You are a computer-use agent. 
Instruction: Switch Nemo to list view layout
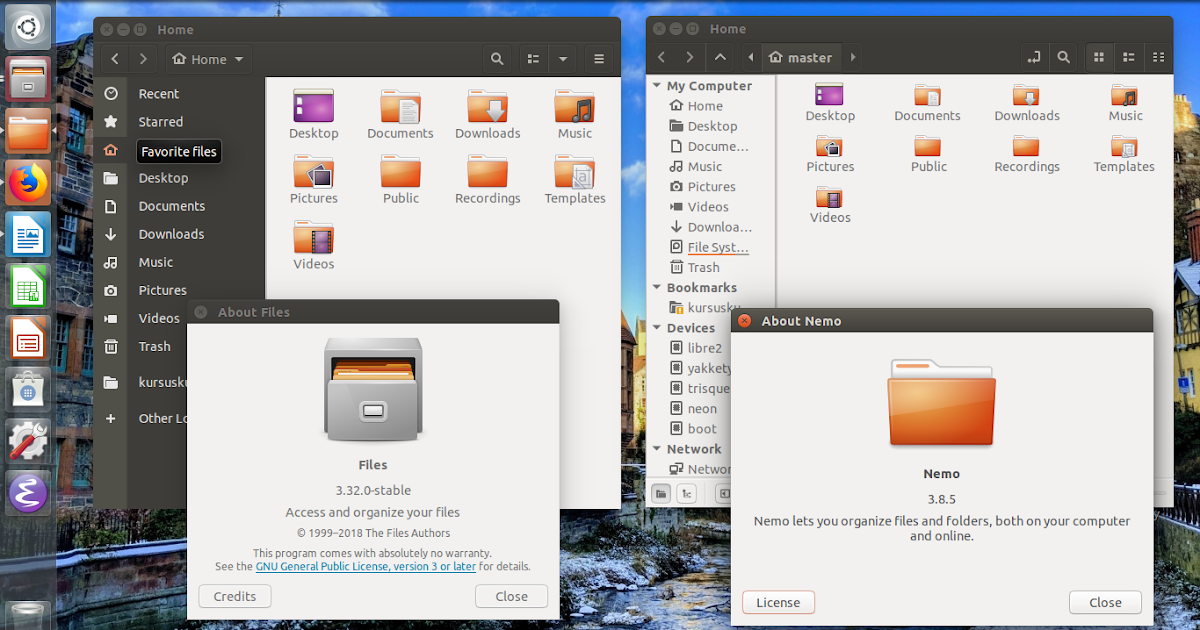click(x=1128, y=57)
